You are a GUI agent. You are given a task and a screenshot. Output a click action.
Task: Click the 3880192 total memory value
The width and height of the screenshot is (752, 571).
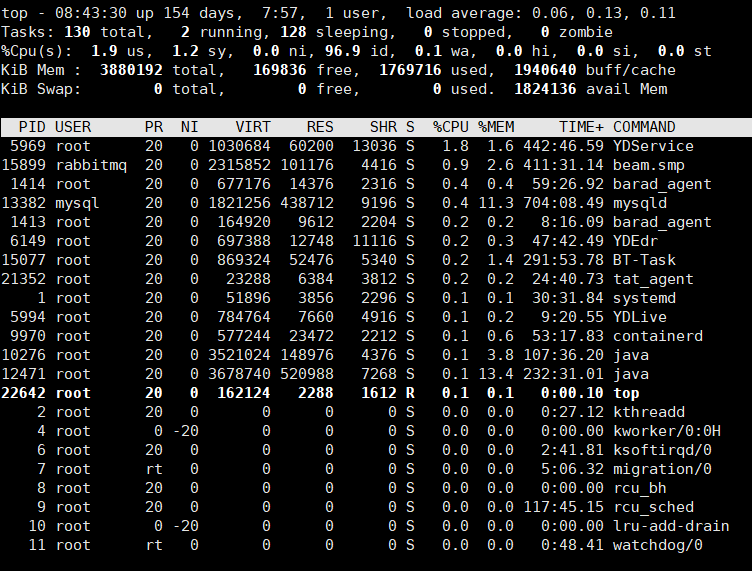131,70
